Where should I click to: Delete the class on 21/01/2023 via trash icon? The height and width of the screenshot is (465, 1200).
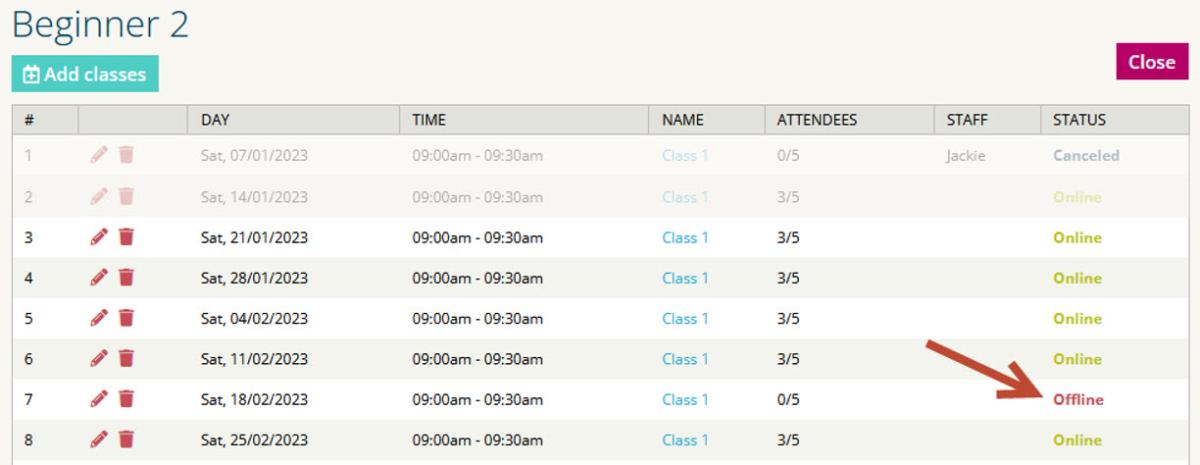pyautogui.click(x=126, y=237)
